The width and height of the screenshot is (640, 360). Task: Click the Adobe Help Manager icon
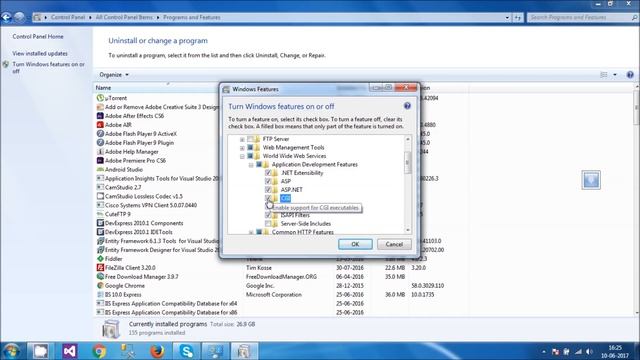click(100, 151)
